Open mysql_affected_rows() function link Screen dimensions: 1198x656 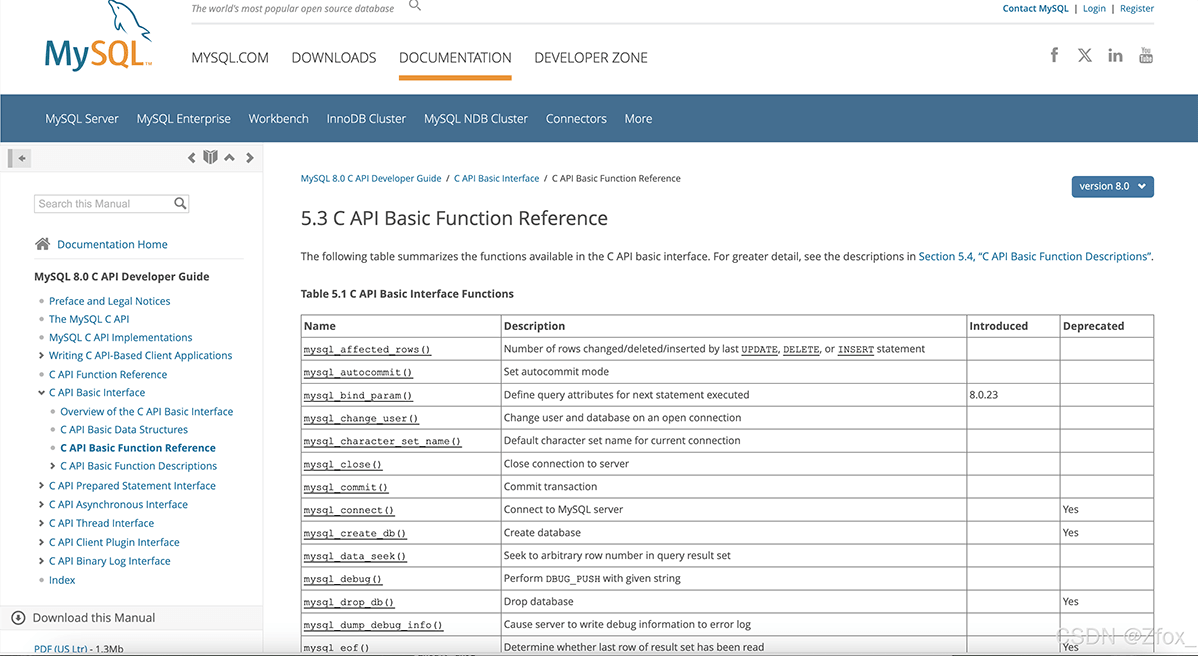coord(367,350)
